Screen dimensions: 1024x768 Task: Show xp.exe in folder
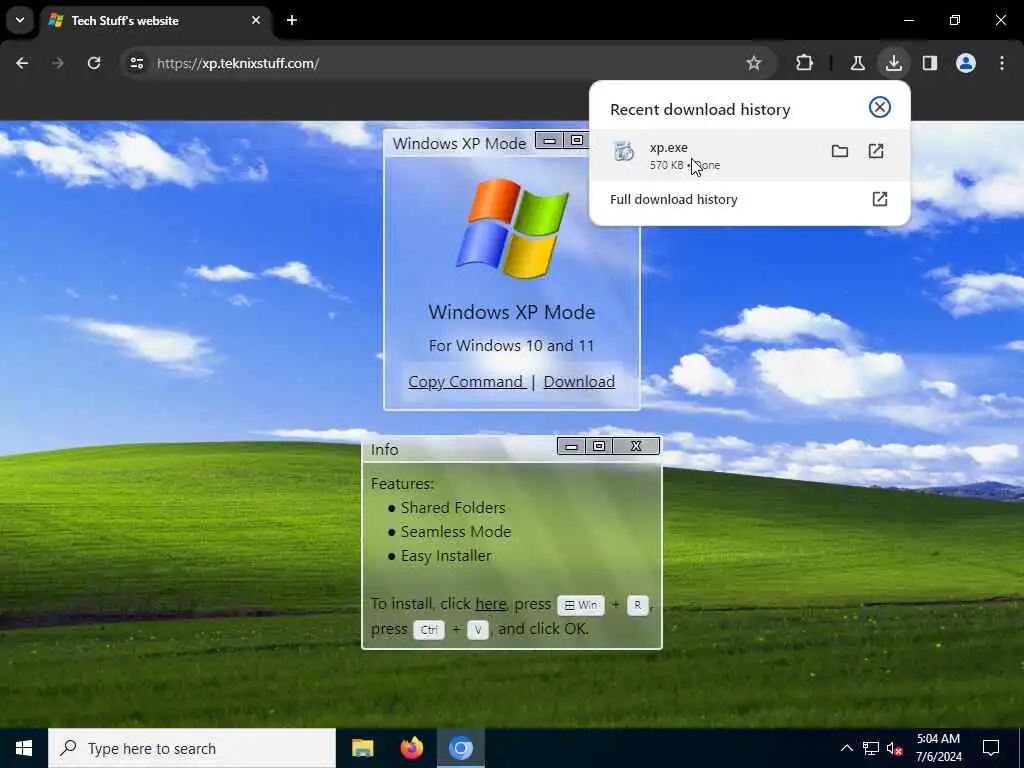(840, 152)
